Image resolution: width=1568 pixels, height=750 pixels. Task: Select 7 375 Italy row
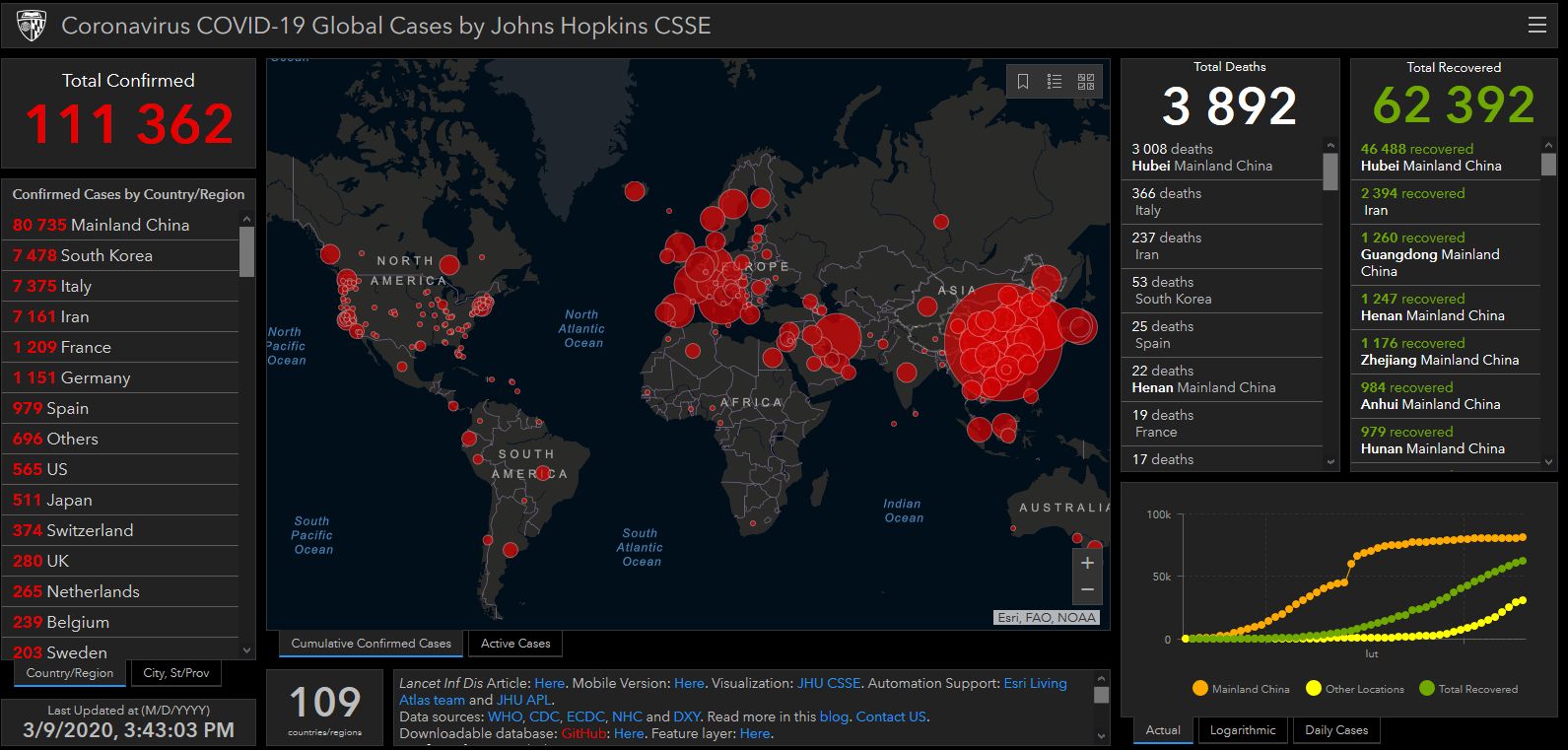coord(121,286)
